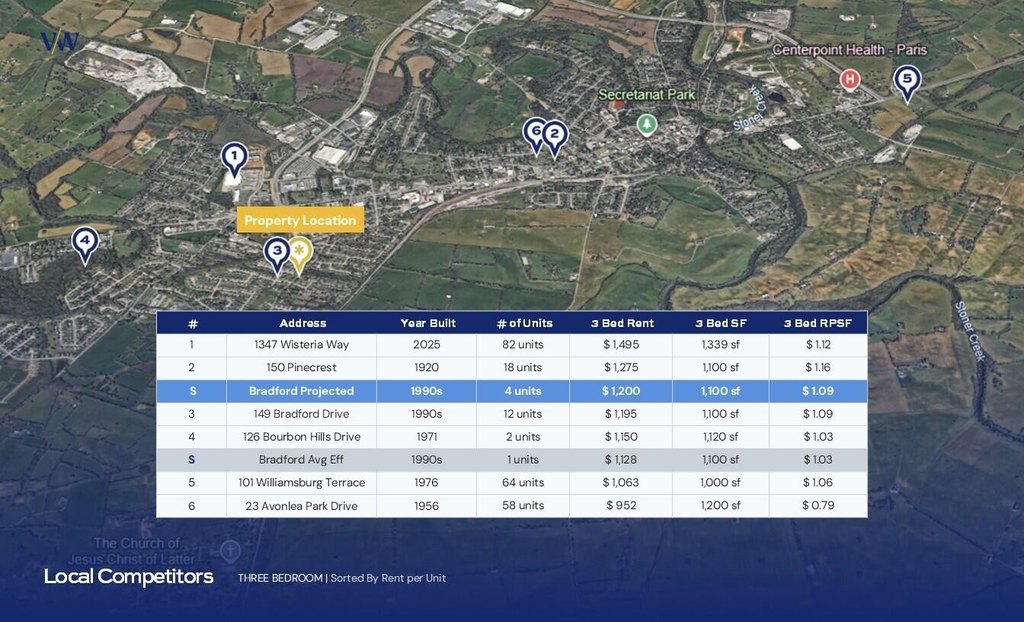
Task: Click the Property Location yellow label
Action: click(300, 220)
